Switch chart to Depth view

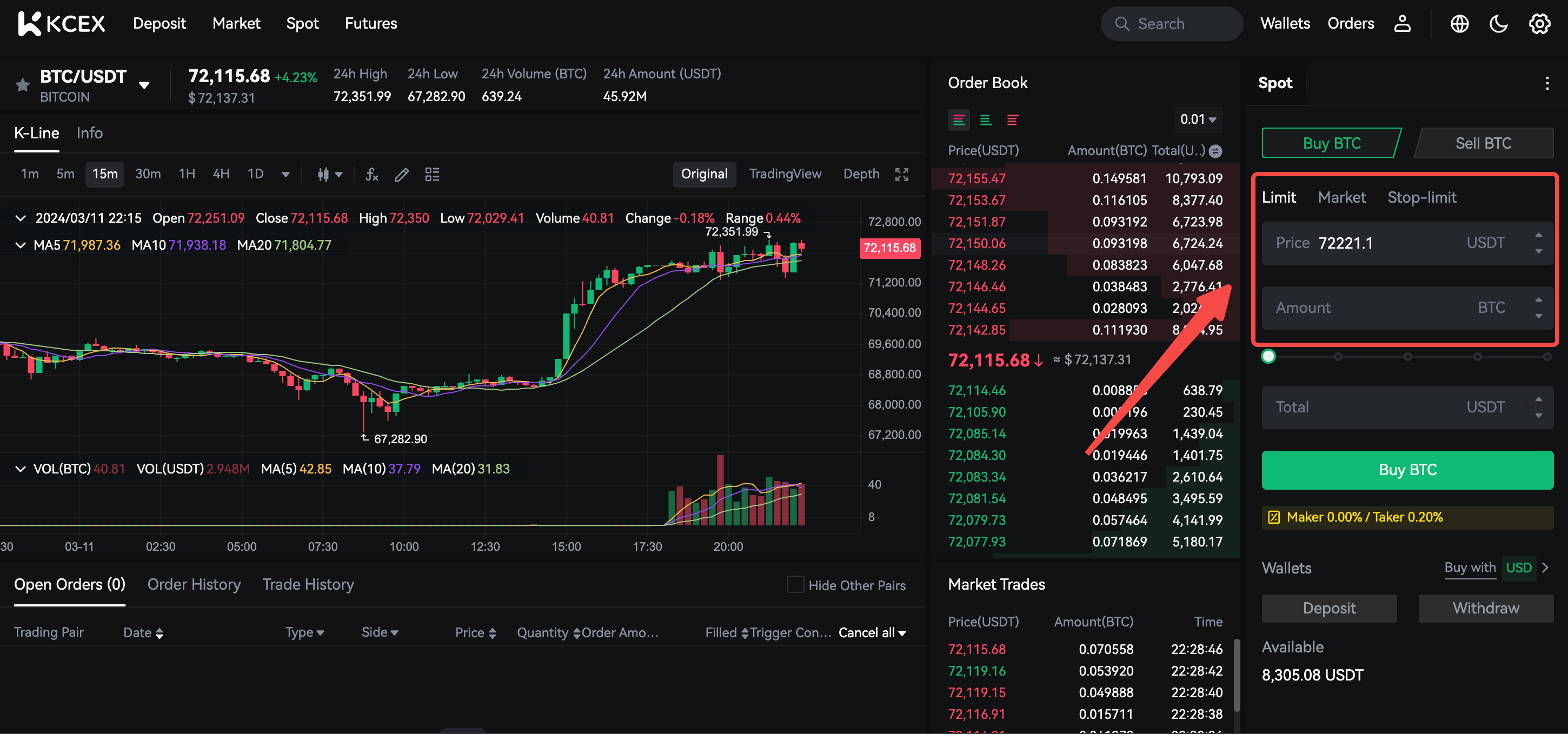[x=861, y=174]
